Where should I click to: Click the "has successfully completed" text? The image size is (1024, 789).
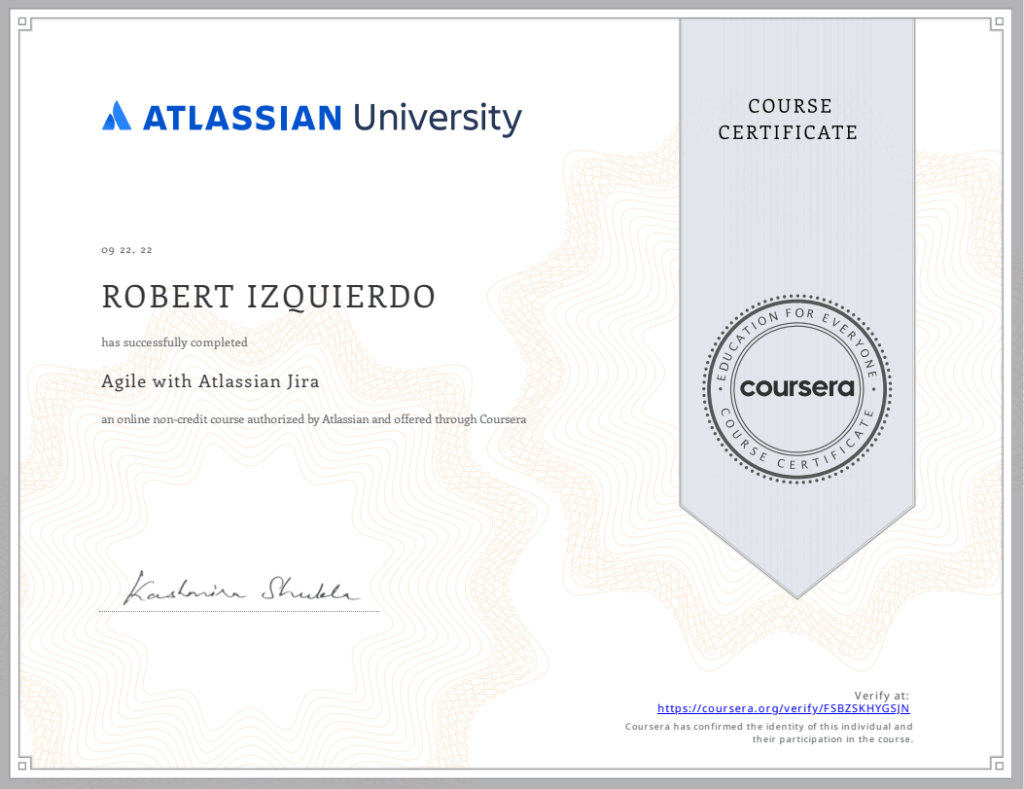174,342
